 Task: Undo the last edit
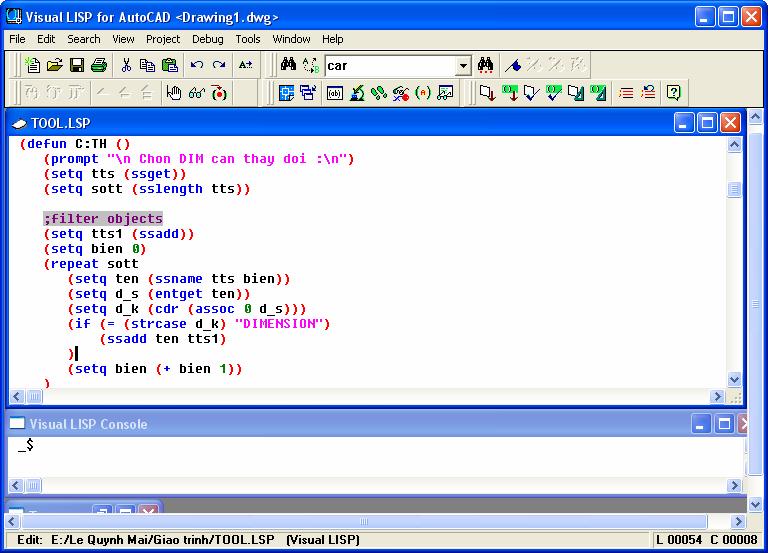pyautogui.click(x=197, y=65)
